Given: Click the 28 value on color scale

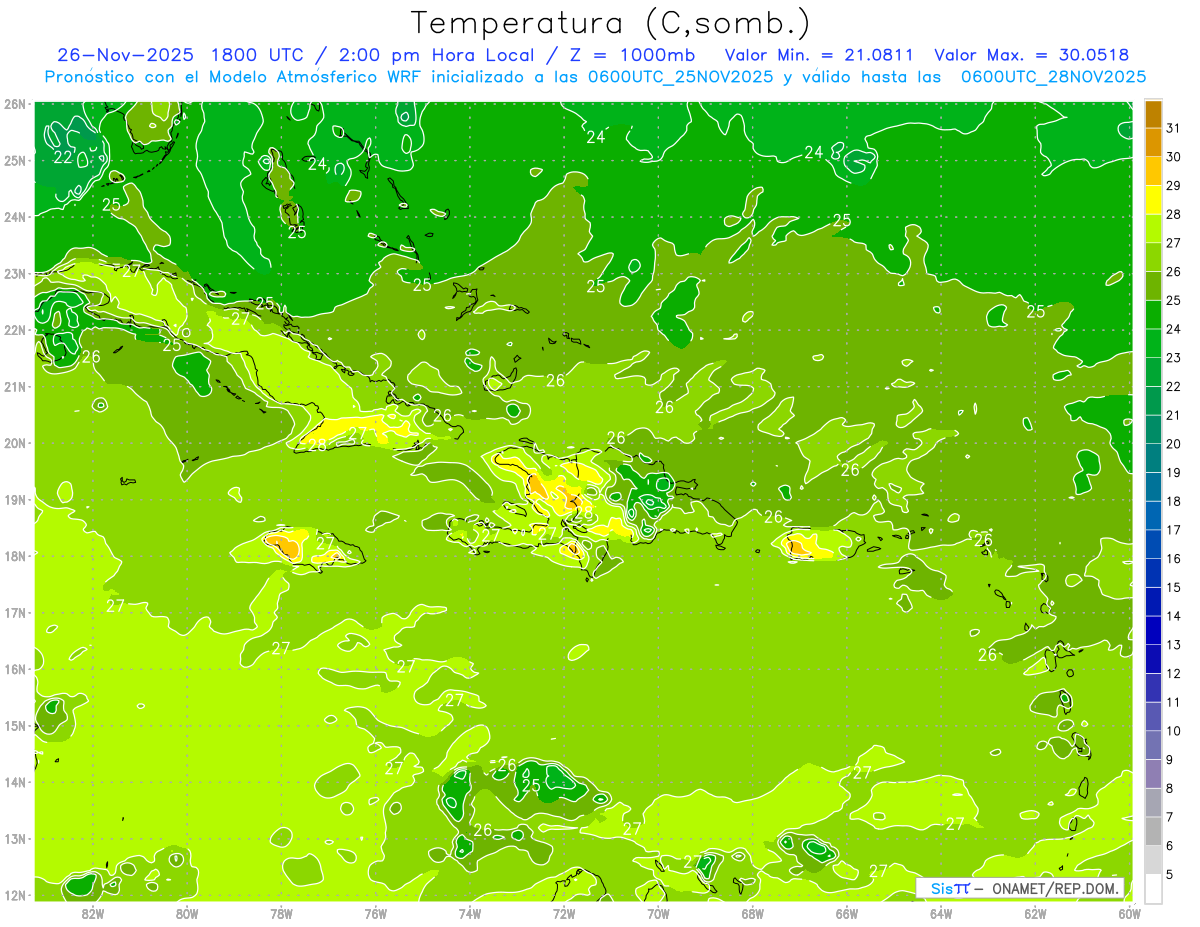Looking at the screenshot, I should coord(1173,214).
